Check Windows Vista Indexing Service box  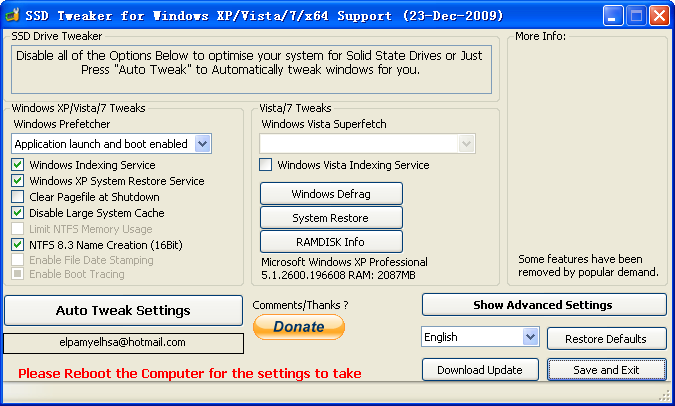tap(266, 165)
